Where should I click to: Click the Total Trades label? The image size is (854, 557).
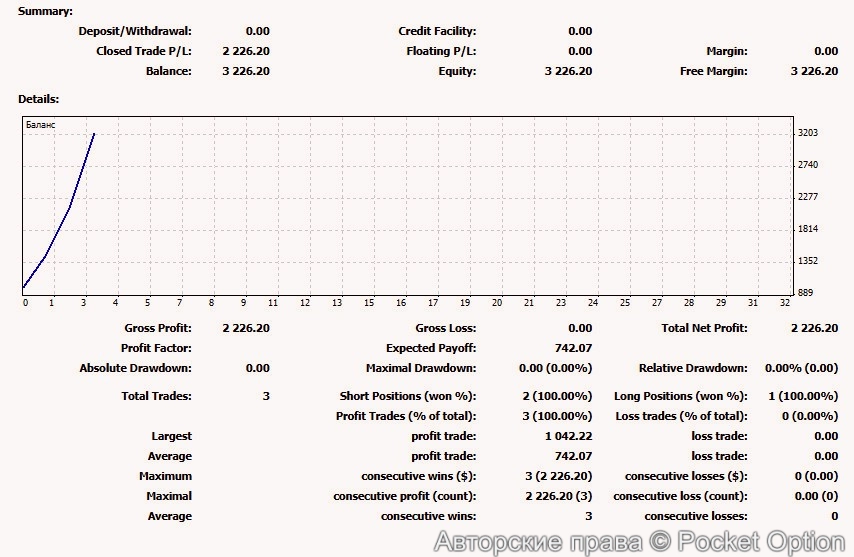pyautogui.click(x=156, y=396)
